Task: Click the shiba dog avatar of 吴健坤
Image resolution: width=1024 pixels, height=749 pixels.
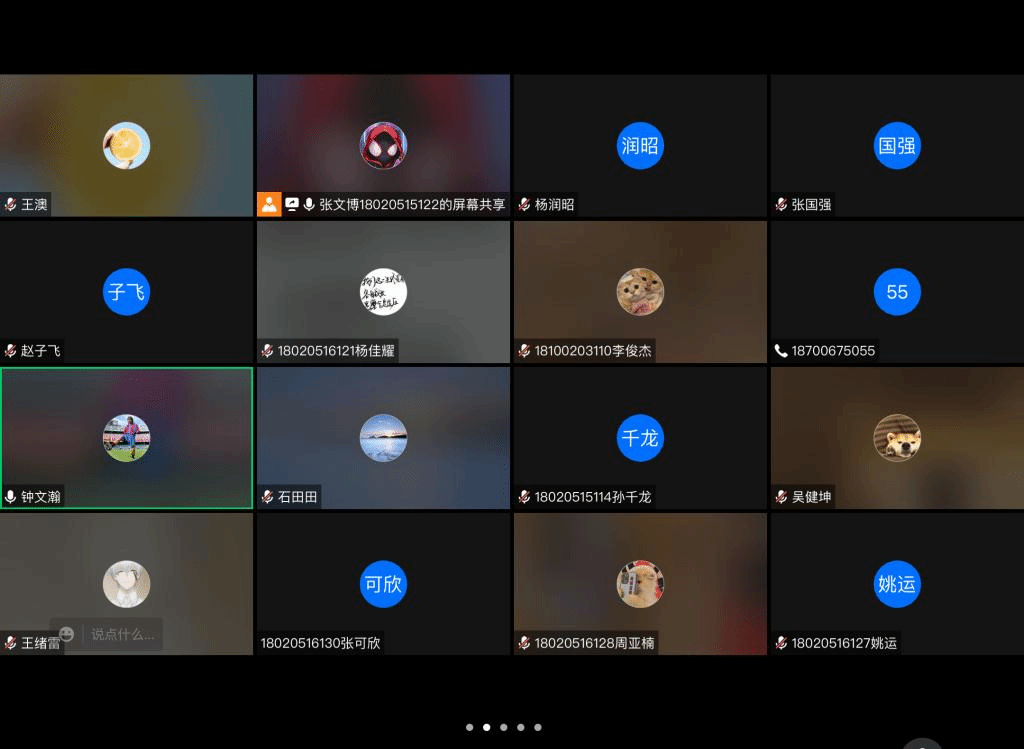Action: 896,438
